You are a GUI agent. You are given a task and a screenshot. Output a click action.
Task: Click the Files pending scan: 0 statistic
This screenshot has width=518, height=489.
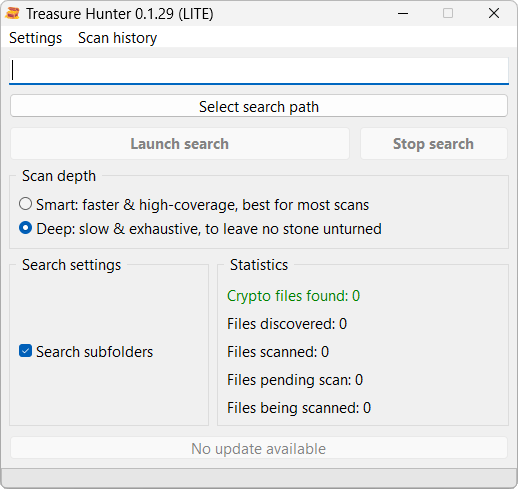295,380
